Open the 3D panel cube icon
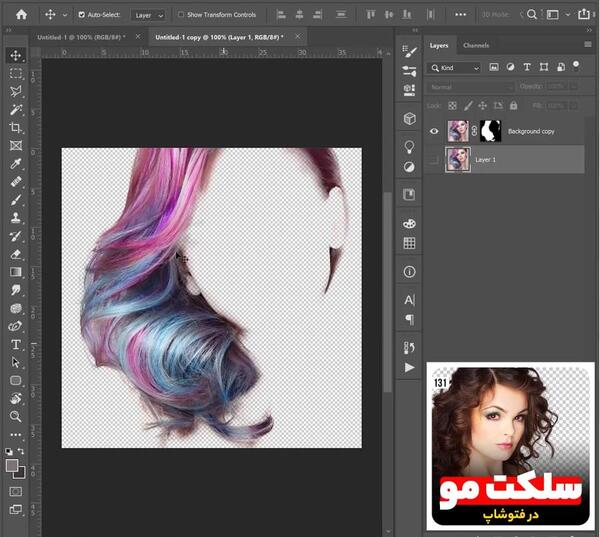Image resolution: width=600 pixels, height=537 pixels. [x=409, y=119]
